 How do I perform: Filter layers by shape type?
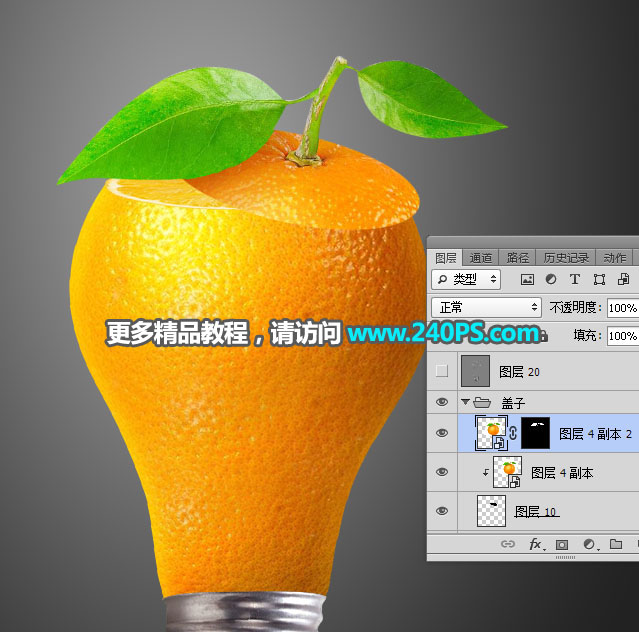tap(599, 280)
